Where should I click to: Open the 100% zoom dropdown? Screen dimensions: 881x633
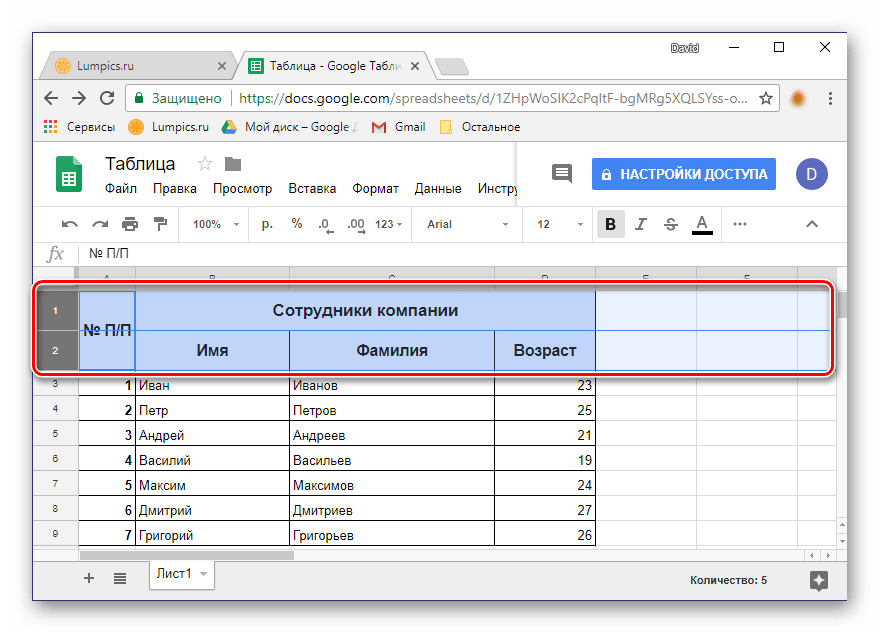coord(214,224)
